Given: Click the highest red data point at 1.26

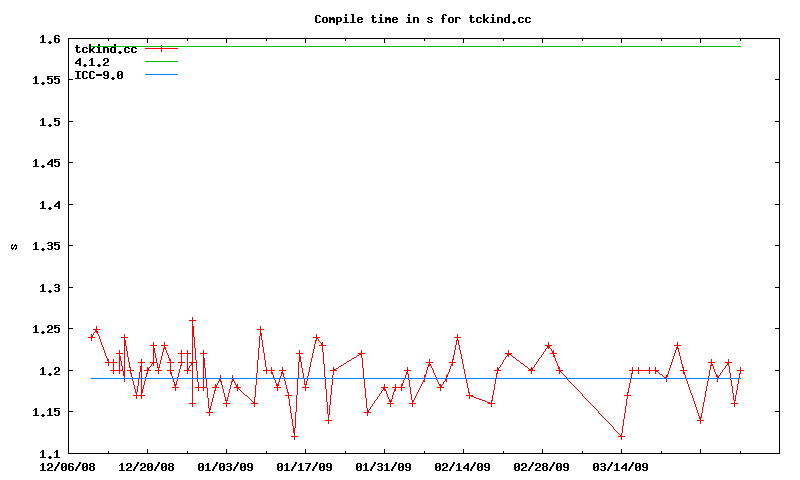Looking at the screenshot, I should (192, 321).
